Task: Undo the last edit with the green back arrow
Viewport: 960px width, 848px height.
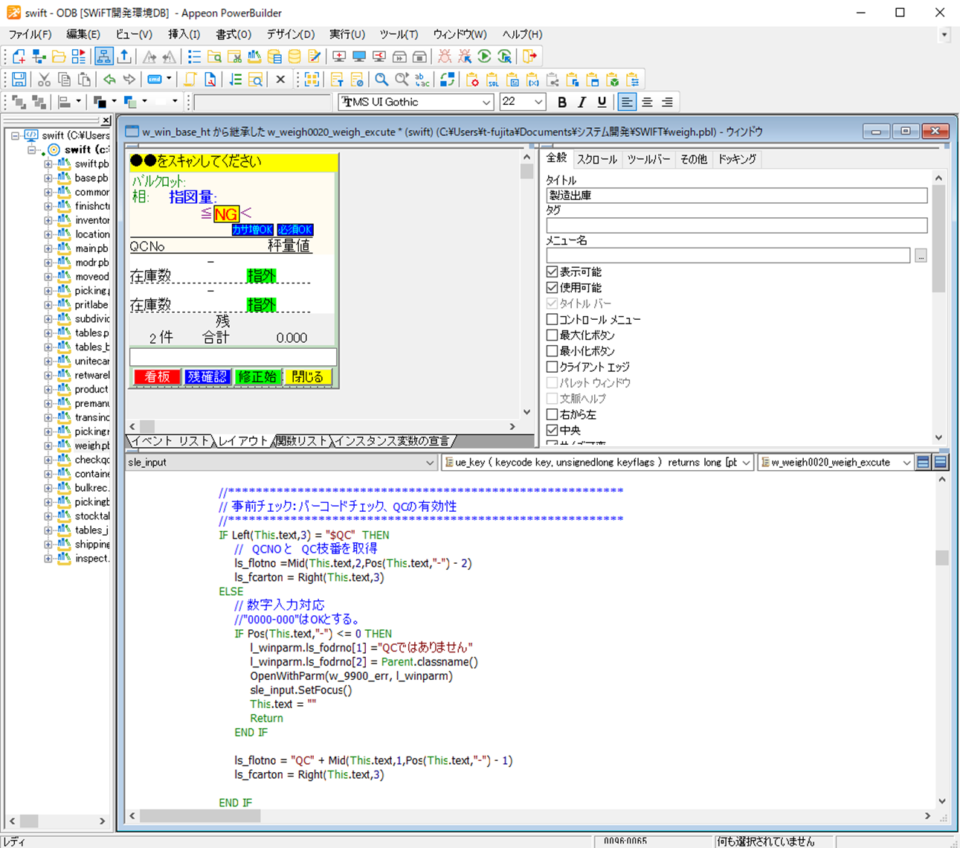Action: 112,79
